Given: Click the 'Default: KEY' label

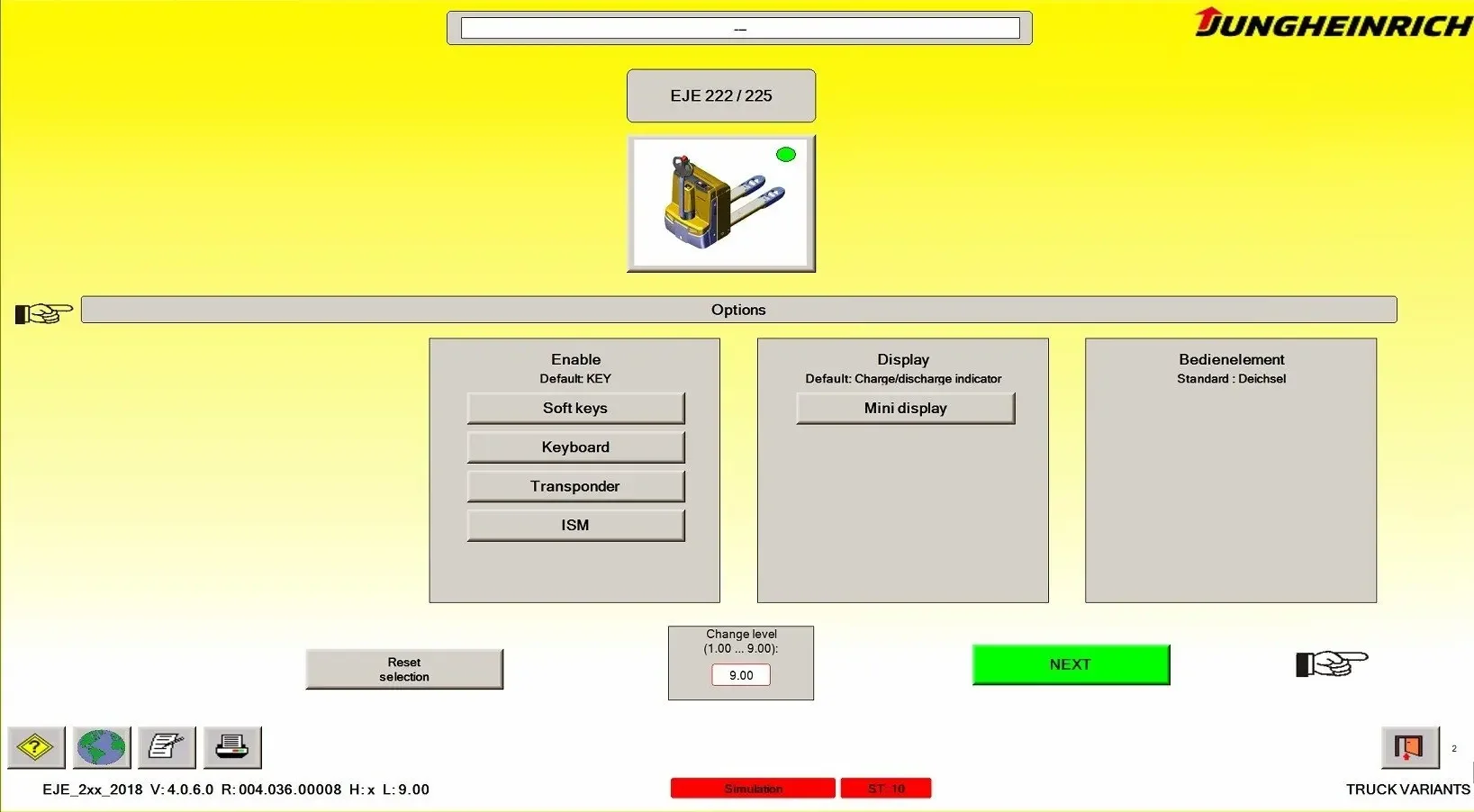Looking at the screenshot, I should pos(575,379).
